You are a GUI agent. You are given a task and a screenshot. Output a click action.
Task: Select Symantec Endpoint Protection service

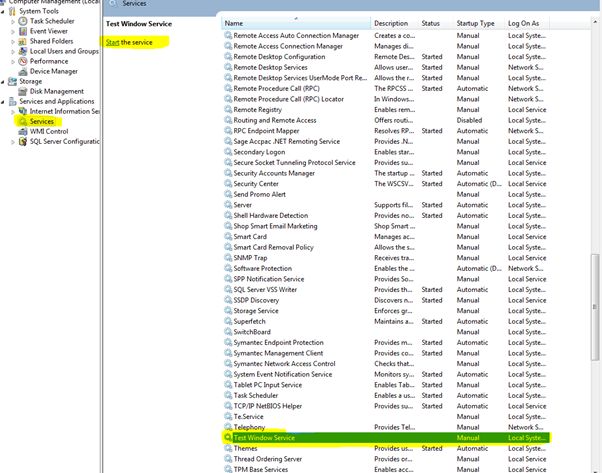278,342
